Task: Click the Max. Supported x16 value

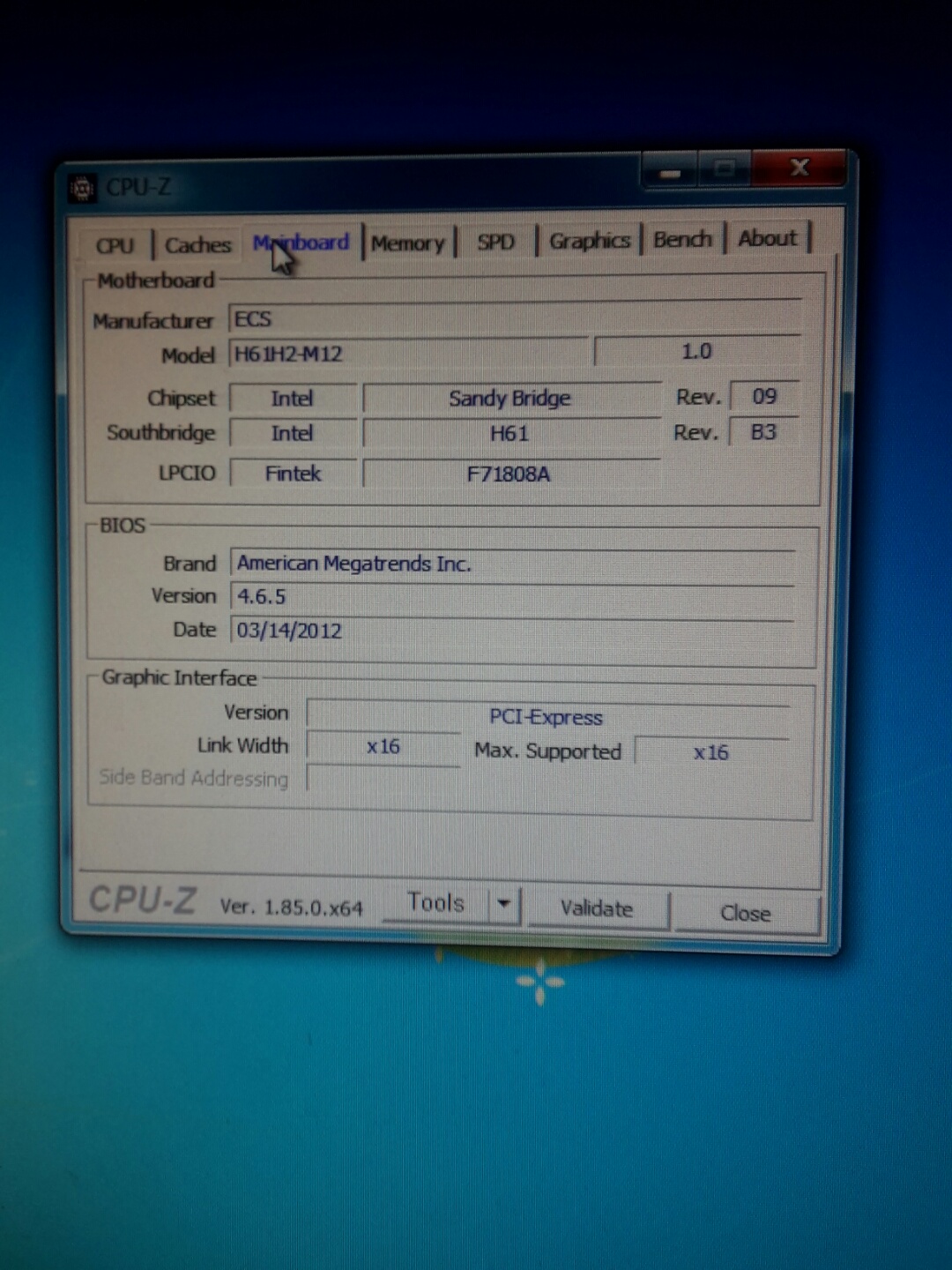Action: [x=711, y=752]
